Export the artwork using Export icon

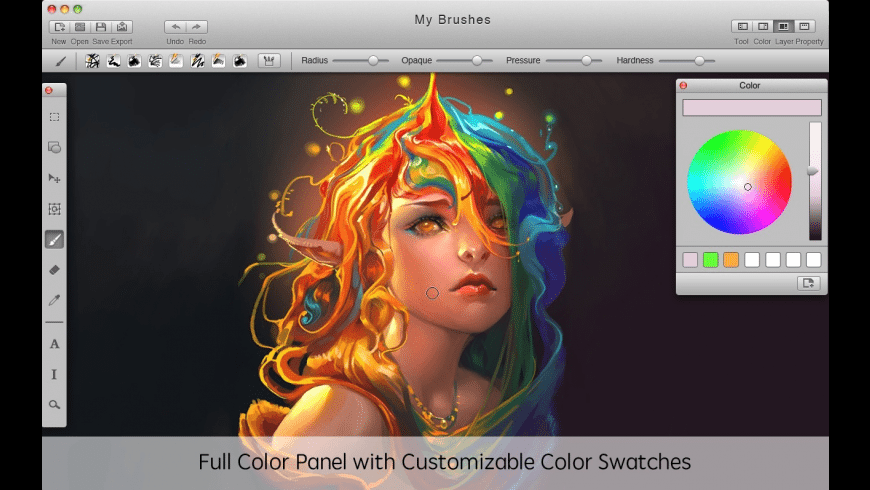122,27
